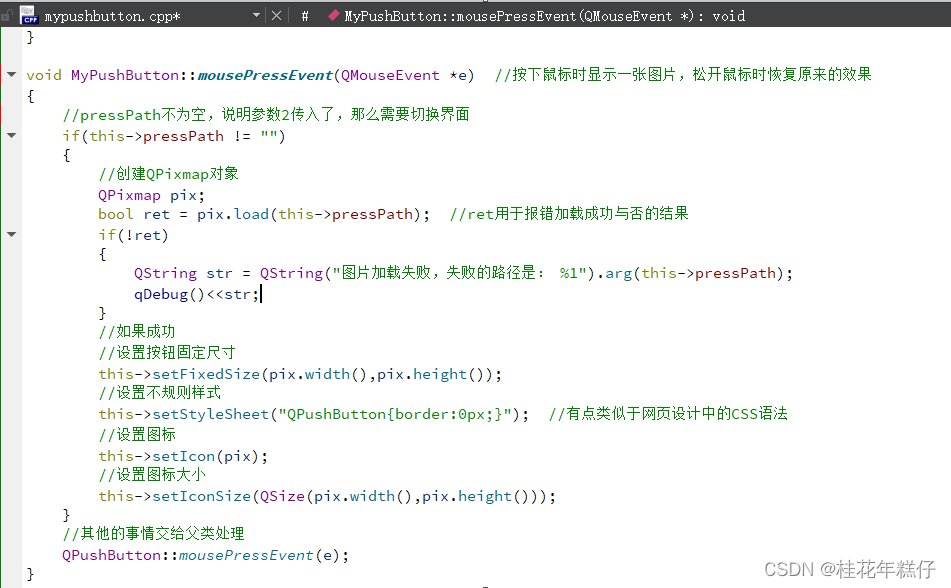Image resolution: width=951 pixels, height=588 pixels.
Task: Collapse the if pressPath block fold arrow
Action: tap(12, 135)
